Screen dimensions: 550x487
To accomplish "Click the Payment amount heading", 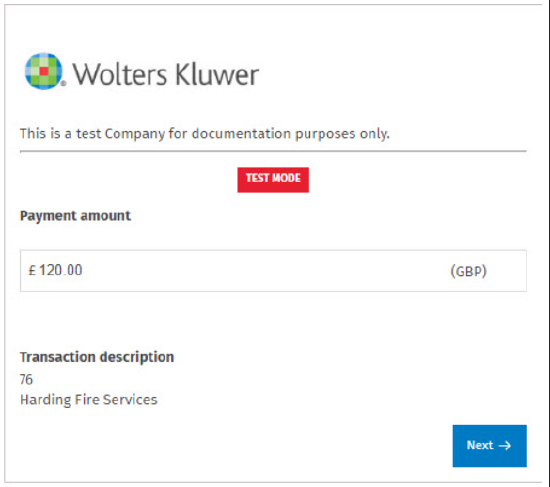I will (x=75, y=216).
